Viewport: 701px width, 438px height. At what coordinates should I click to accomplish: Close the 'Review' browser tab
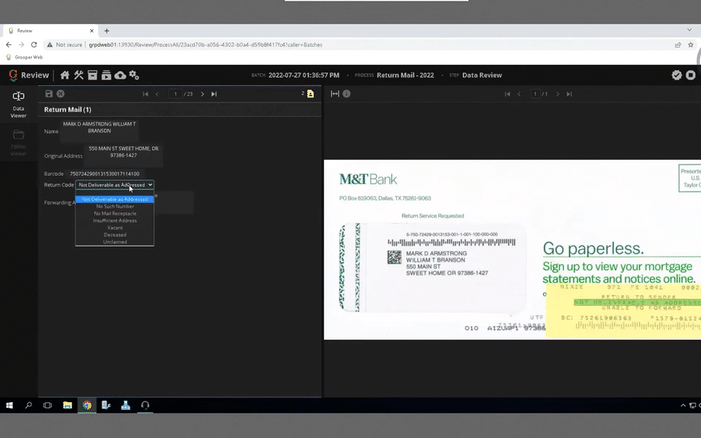coord(92,31)
